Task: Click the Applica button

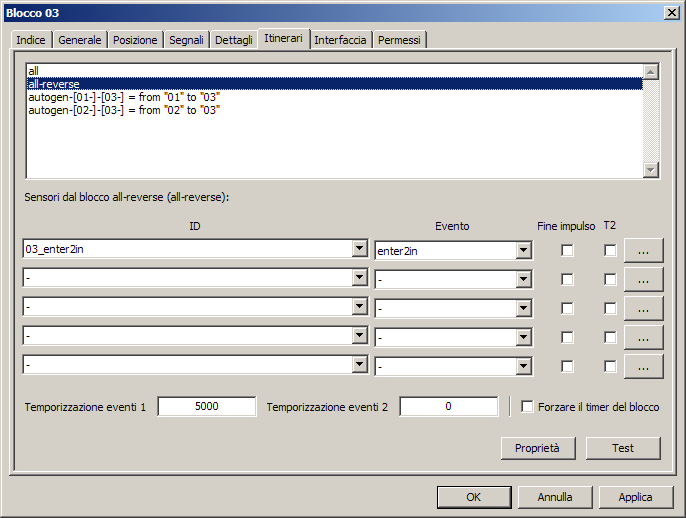Action: [x=634, y=496]
